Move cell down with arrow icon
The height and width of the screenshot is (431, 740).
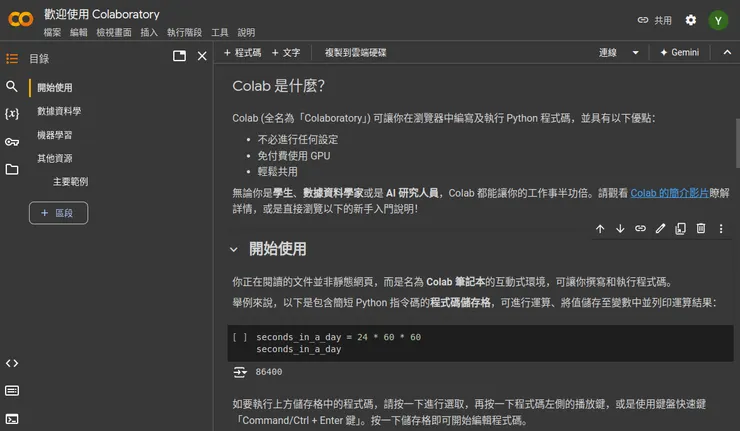[620, 229]
